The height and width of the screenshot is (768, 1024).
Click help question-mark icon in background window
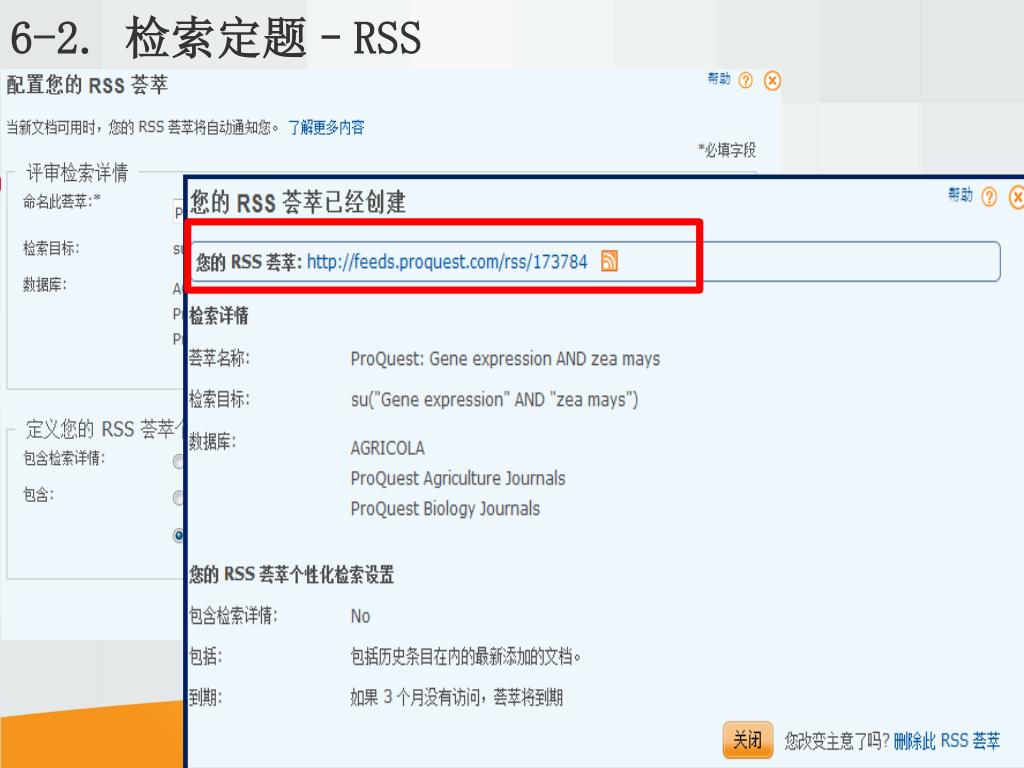click(745, 80)
